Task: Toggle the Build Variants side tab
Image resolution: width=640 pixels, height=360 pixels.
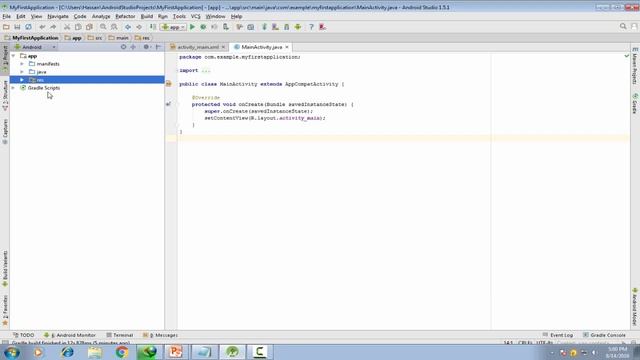Action: pos(5,269)
